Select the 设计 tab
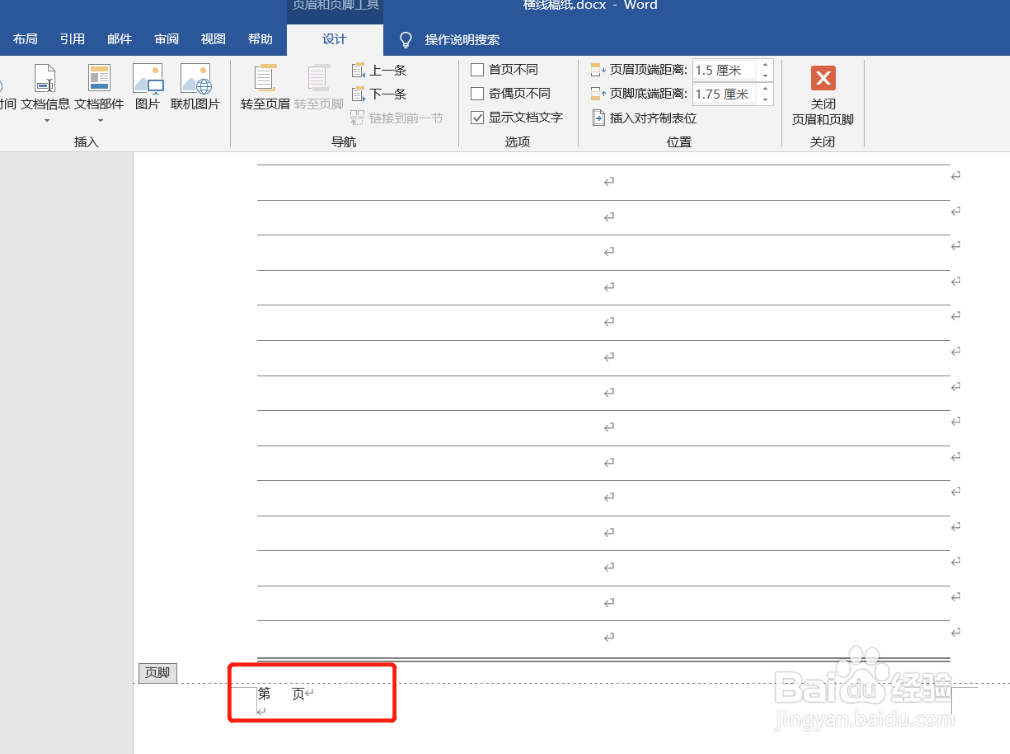The height and width of the screenshot is (754, 1010). click(x=334, y=39)
